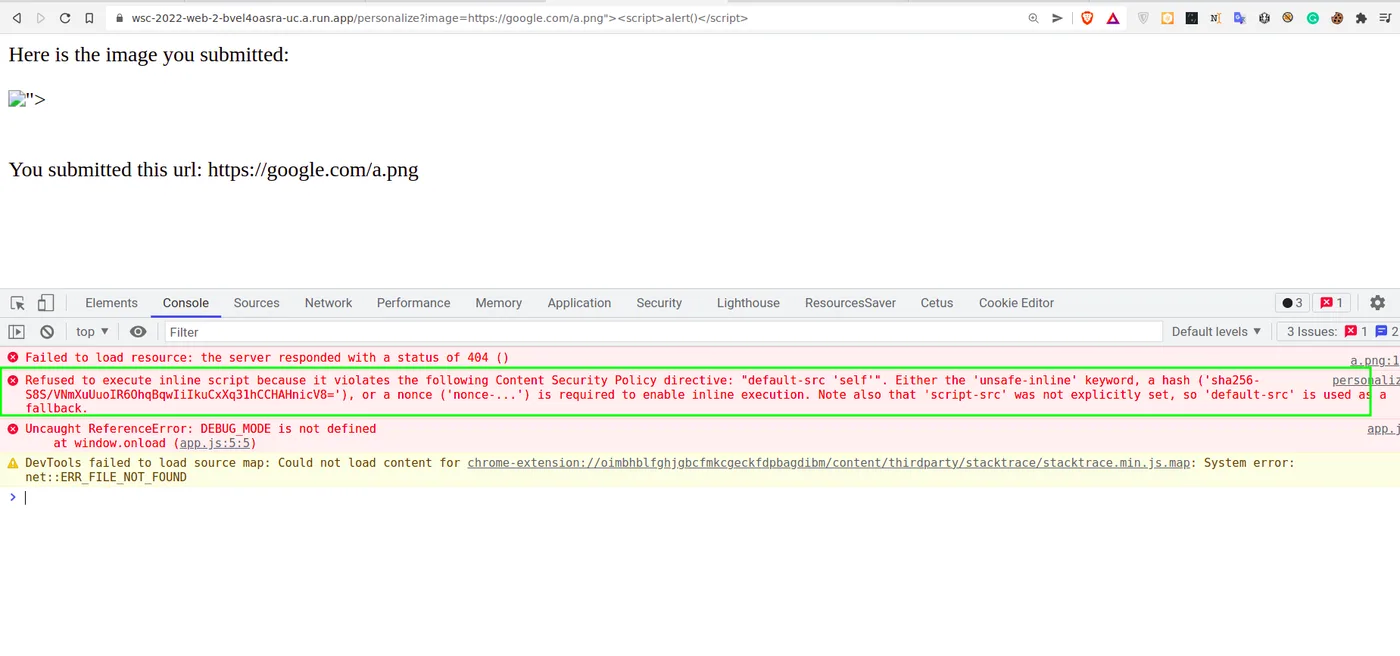This screenshot has width=1400, height=656.
Task: Open the cookie extension icon
Action: [x=1337, y=18]
